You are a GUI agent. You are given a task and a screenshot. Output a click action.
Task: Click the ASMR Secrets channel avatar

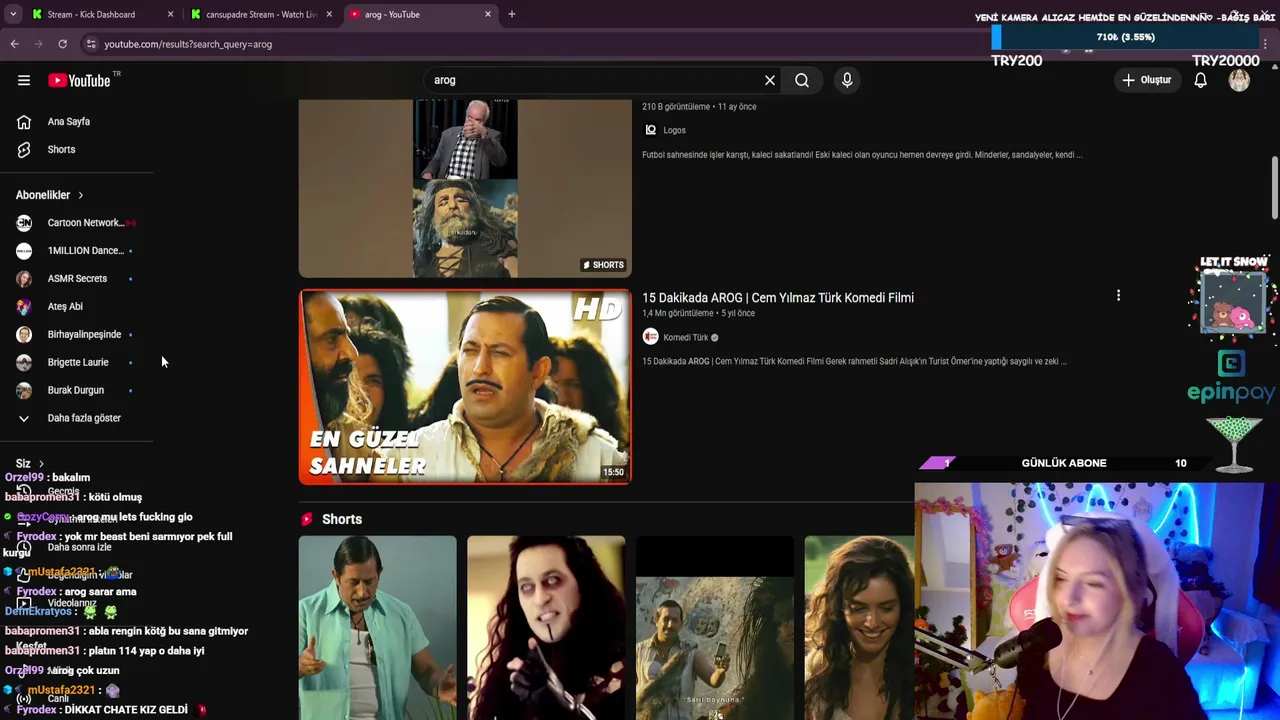[x=24, y=278]
